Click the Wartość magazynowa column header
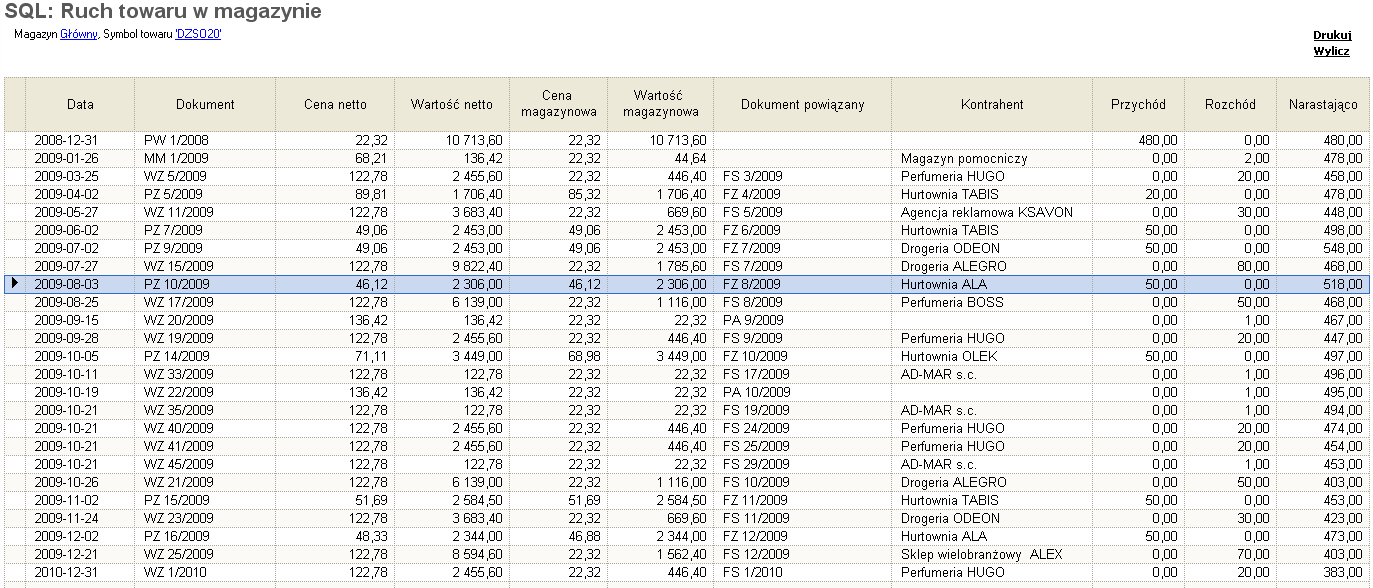Viewport: 1373px width, 588px height. pyautogui.click(x=660, y=104)
